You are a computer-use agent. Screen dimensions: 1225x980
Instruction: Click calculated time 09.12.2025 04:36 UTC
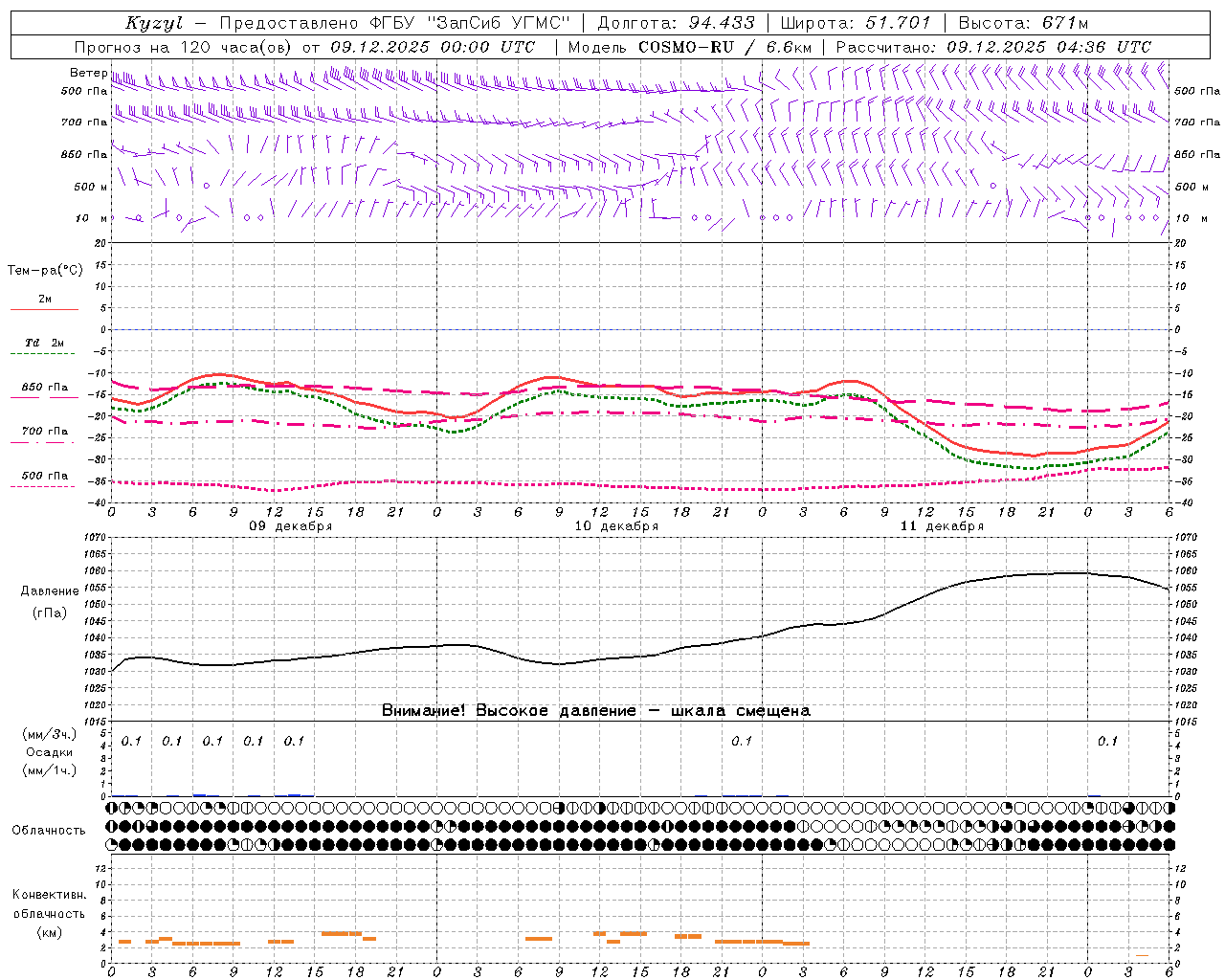pos(1049,47)
